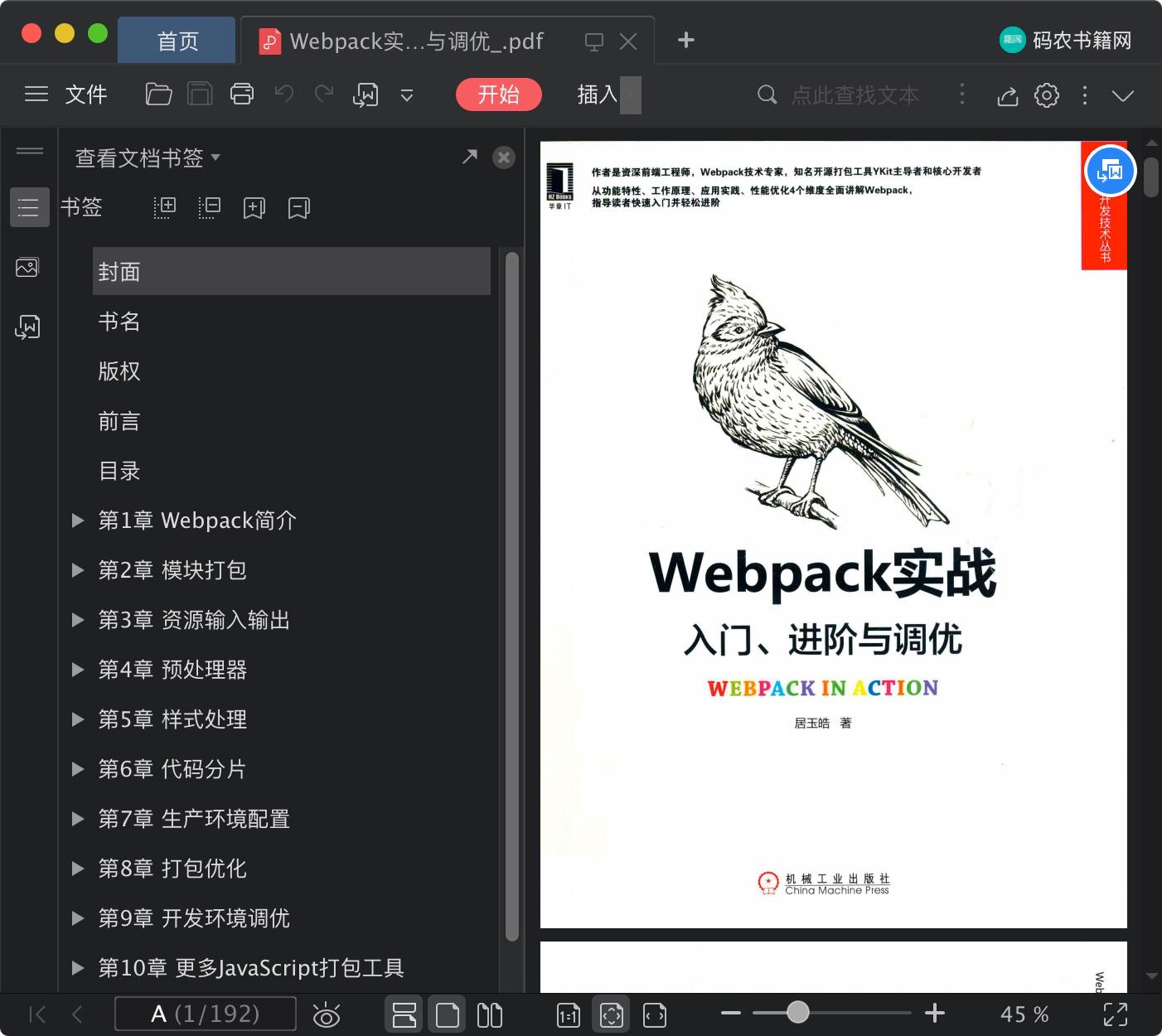The height and width of the screenshot is (1036, 1162).
Task: Select the 封面 bookmark
Action: (x=292, y=272)
